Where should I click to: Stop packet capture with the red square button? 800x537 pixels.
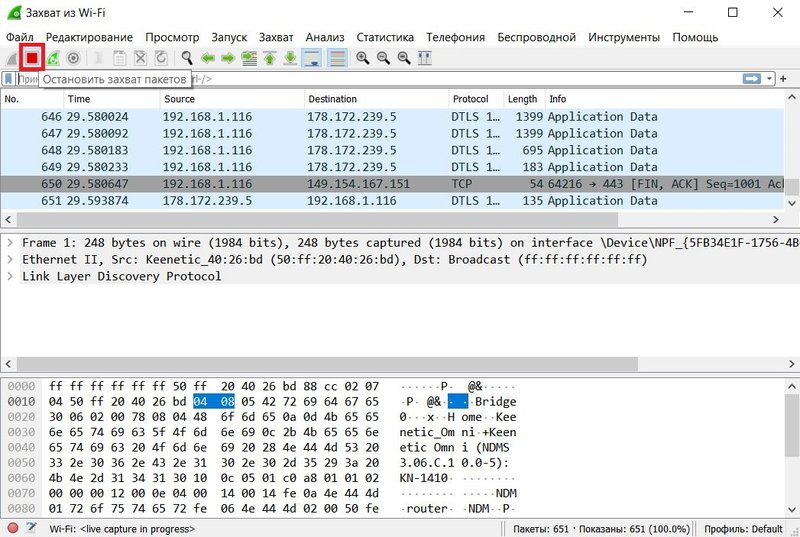pos(32,58)
